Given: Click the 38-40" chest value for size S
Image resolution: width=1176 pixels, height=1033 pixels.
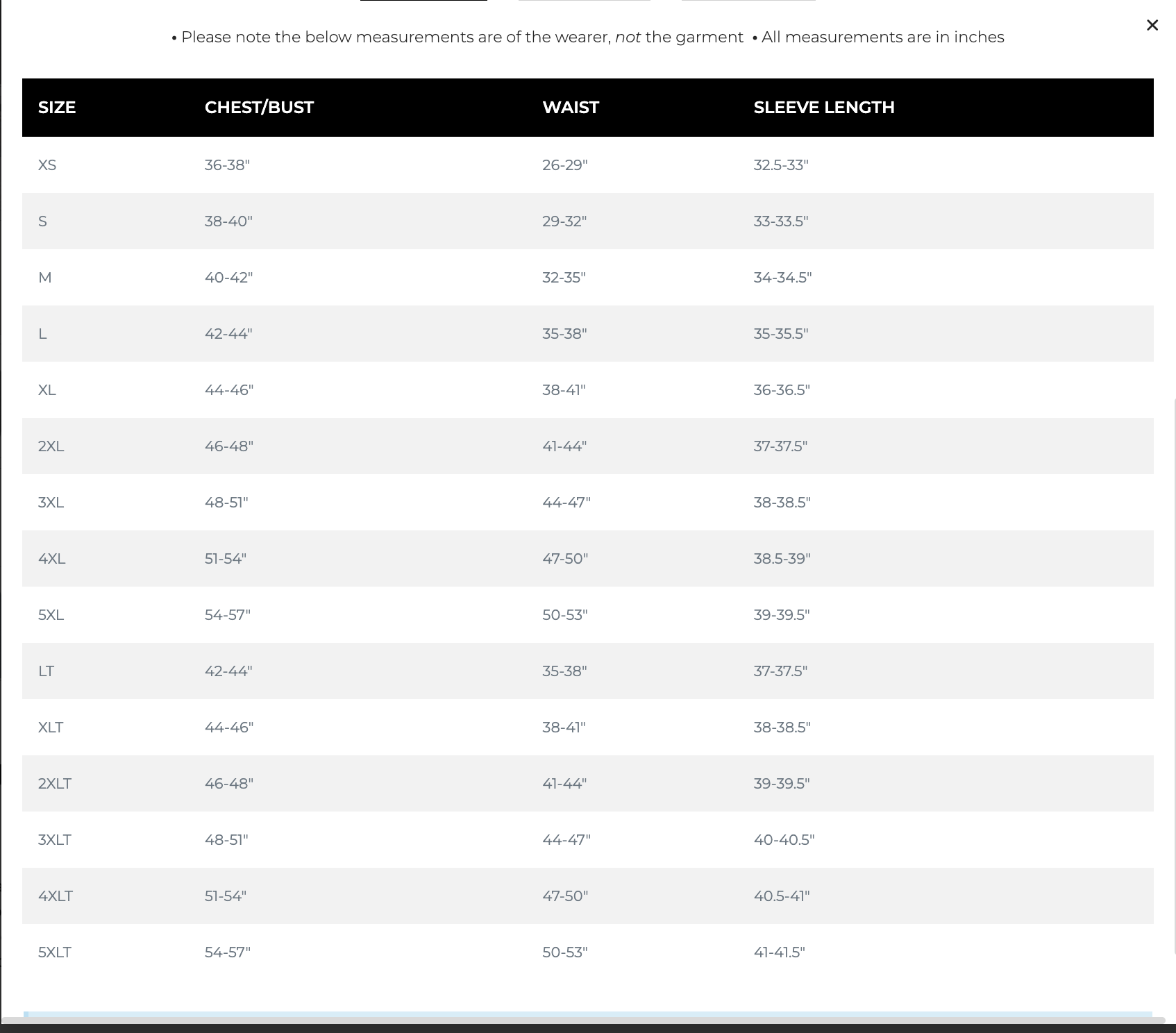Looking at the screenshot, I should click(x=228, y=221).
